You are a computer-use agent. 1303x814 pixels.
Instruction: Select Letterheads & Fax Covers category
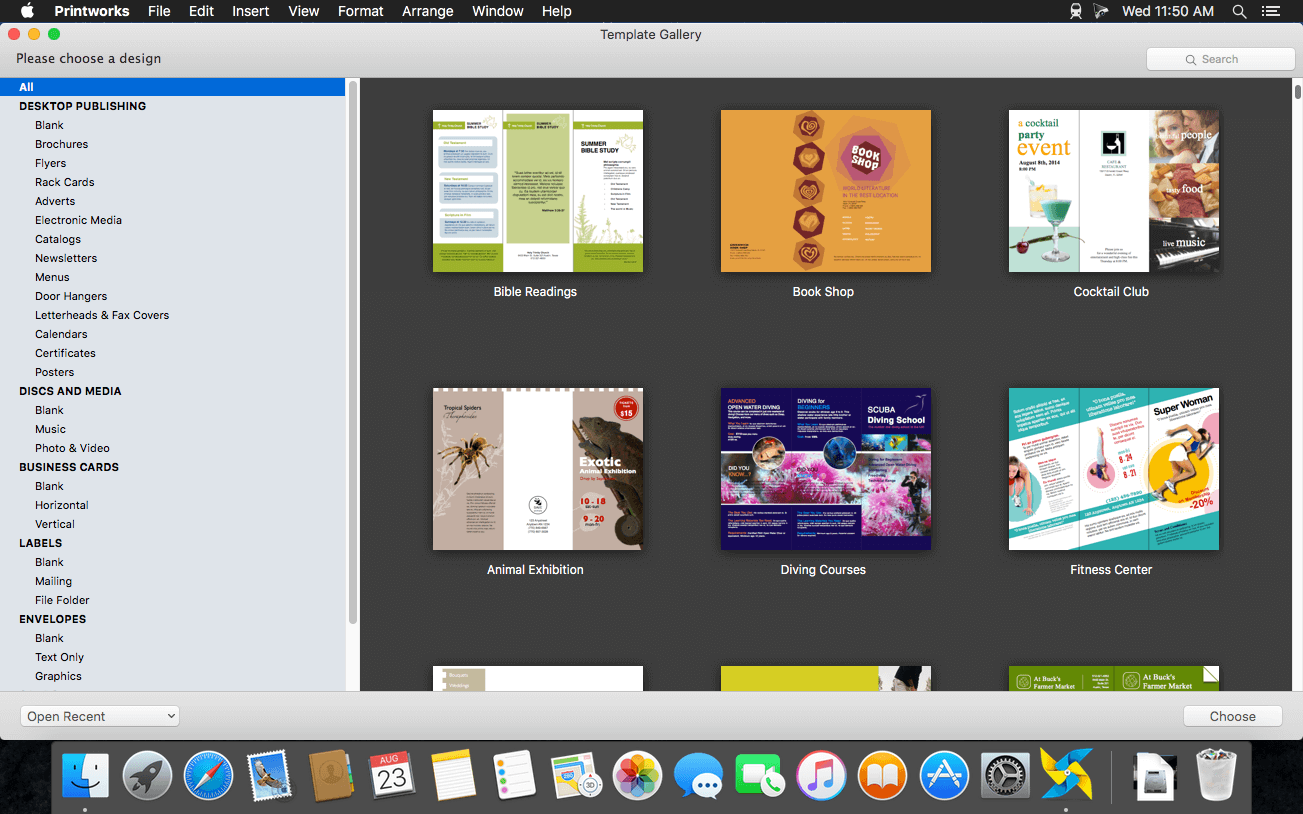(x=102, y=315)
